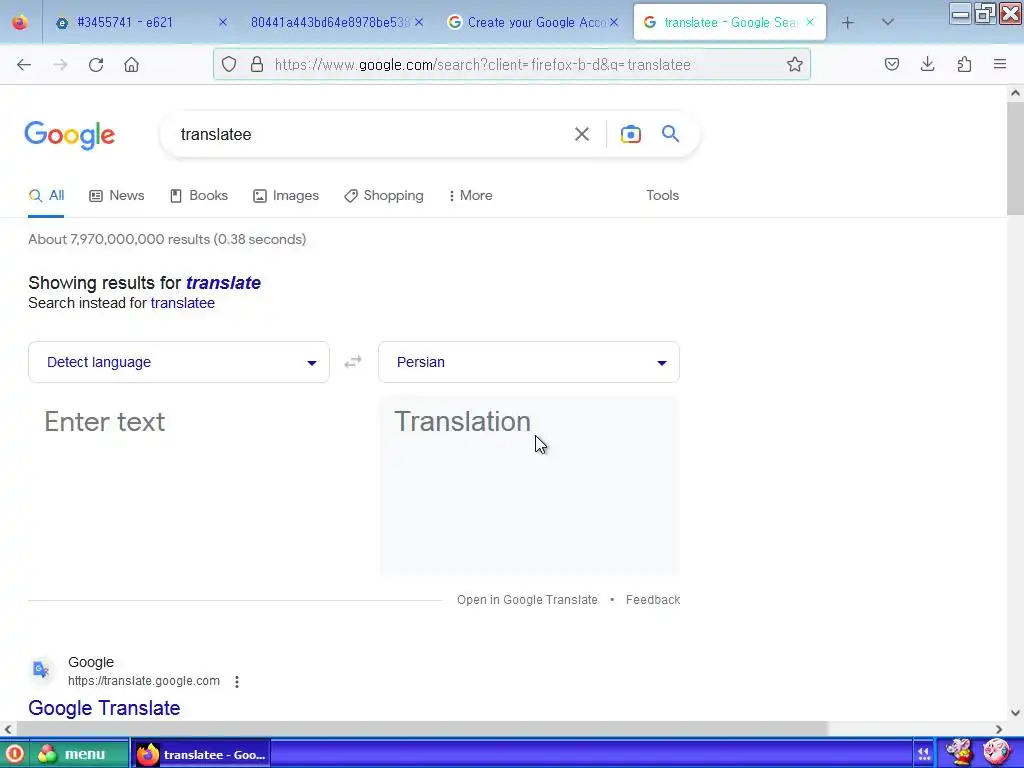
Task: Close the translatee Google Search tab
Action: coord(810,22)
